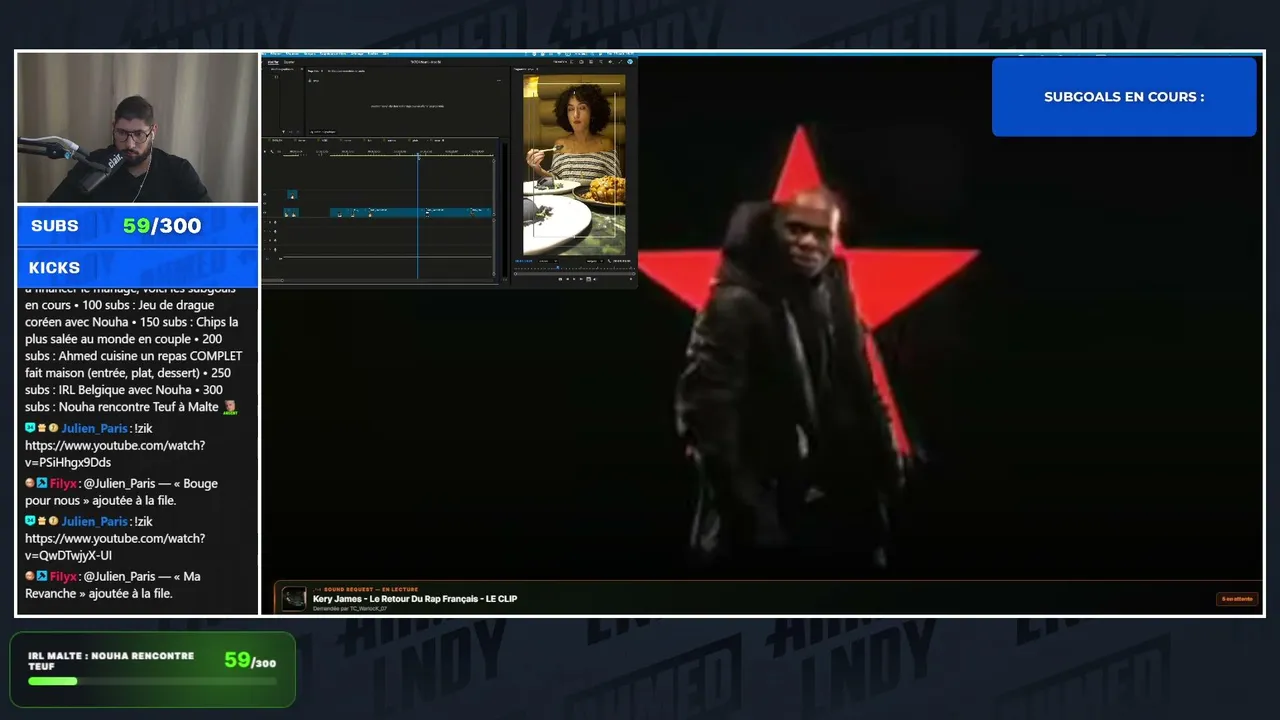The height and width of the screenshot is (720, 1280).
Task: Click the first audio track microphone icon
Action: coord(276,222)
